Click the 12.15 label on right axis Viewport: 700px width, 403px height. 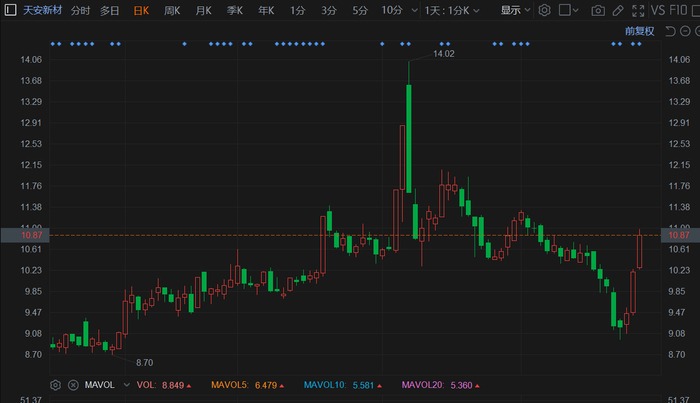(x=679, y=165)
